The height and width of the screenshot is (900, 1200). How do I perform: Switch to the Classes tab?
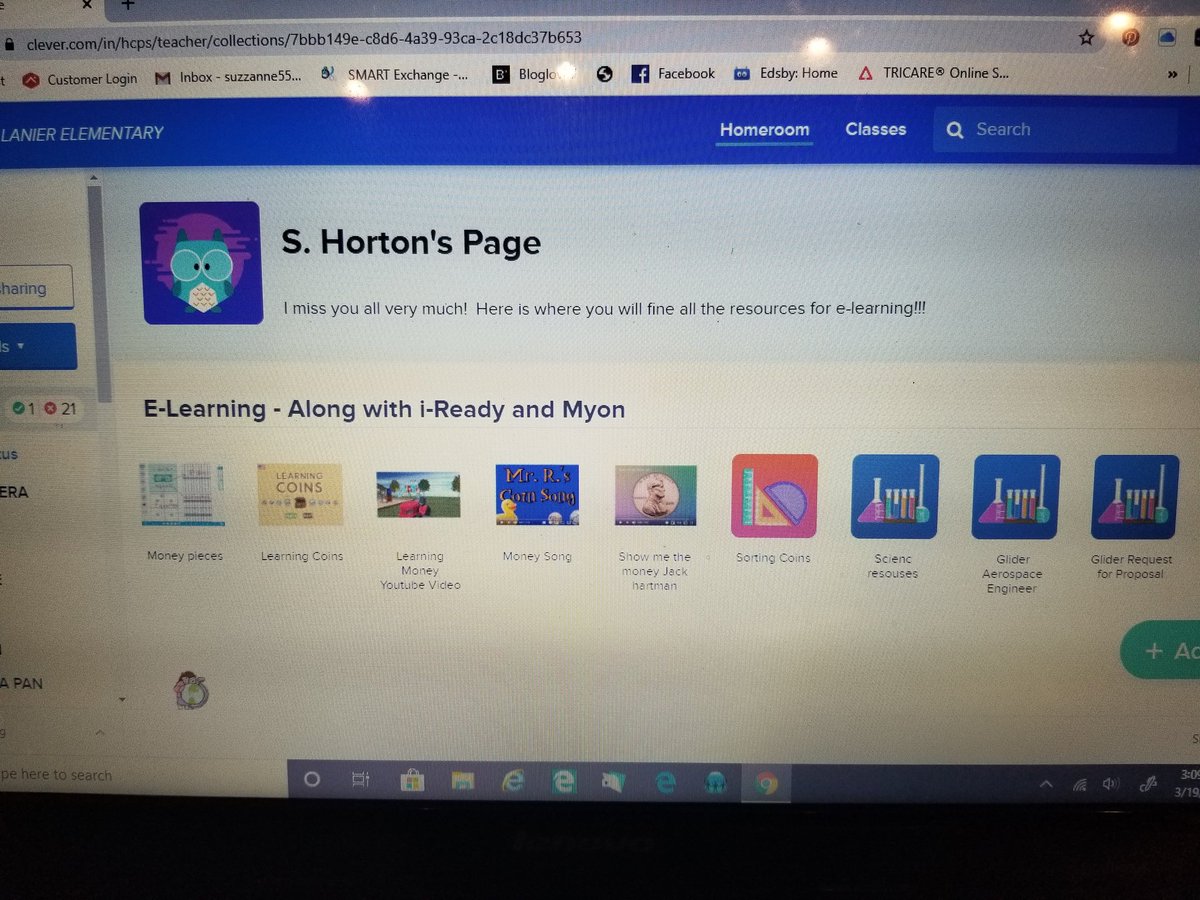coord(875,129)
